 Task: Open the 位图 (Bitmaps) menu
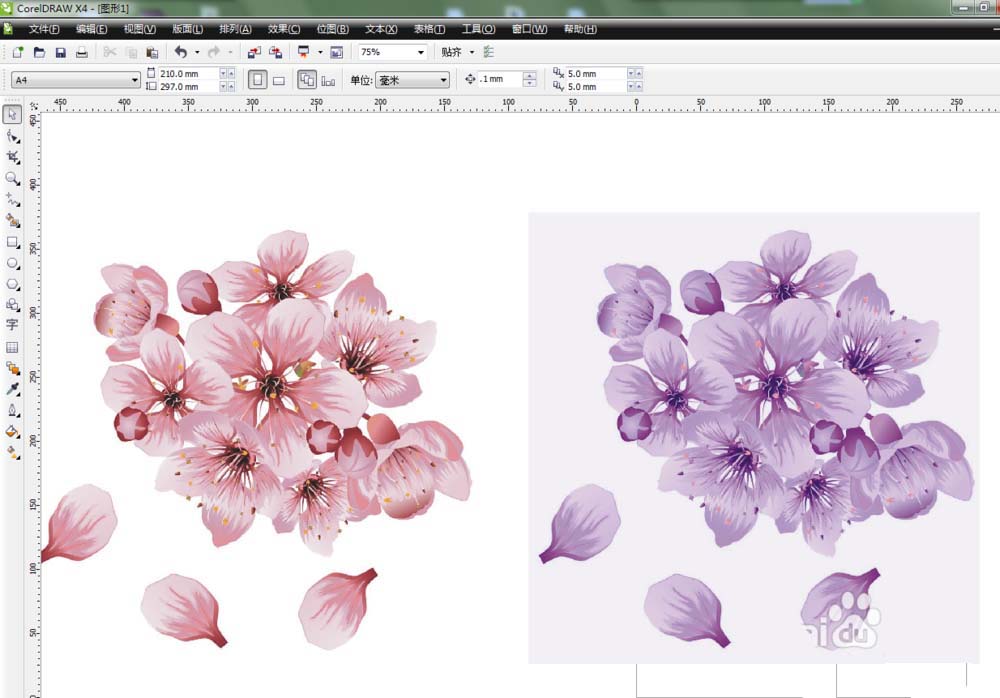332,29
